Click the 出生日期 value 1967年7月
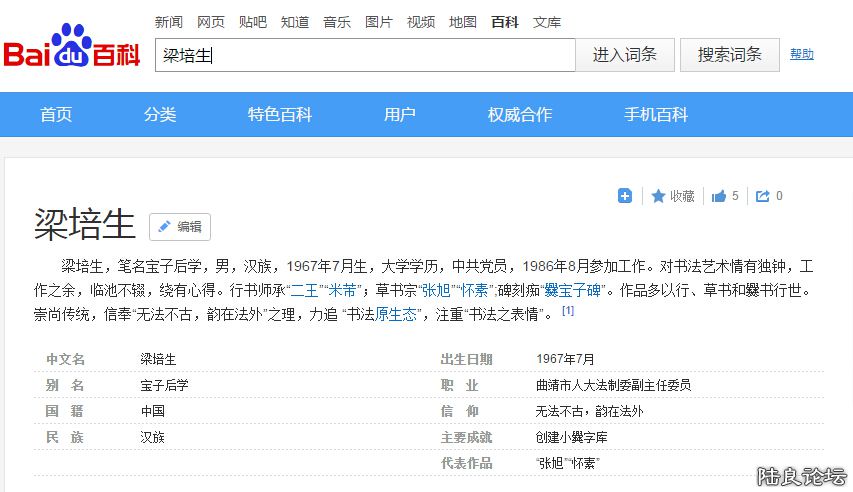Image resolution: width=853 pixels, height=492 pixels. pos(565,359)
